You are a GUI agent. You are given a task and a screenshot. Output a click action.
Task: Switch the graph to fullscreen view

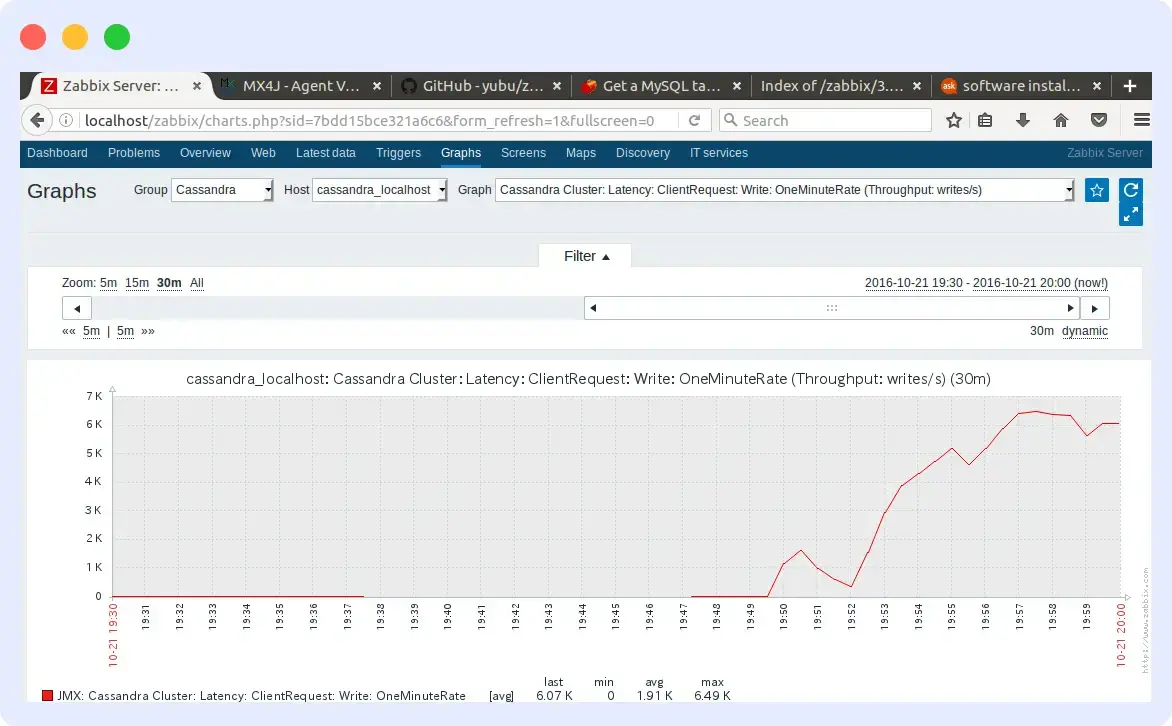point(1130,214)
